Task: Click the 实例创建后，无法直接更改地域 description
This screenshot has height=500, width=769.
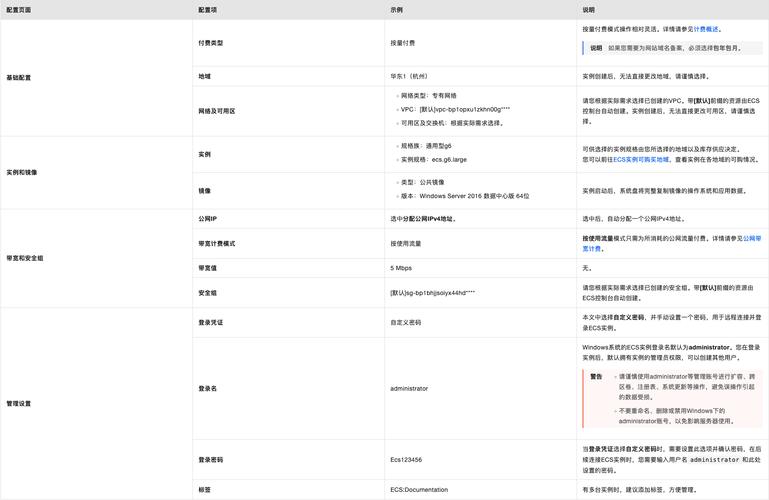Action: [x=646, y=76]
